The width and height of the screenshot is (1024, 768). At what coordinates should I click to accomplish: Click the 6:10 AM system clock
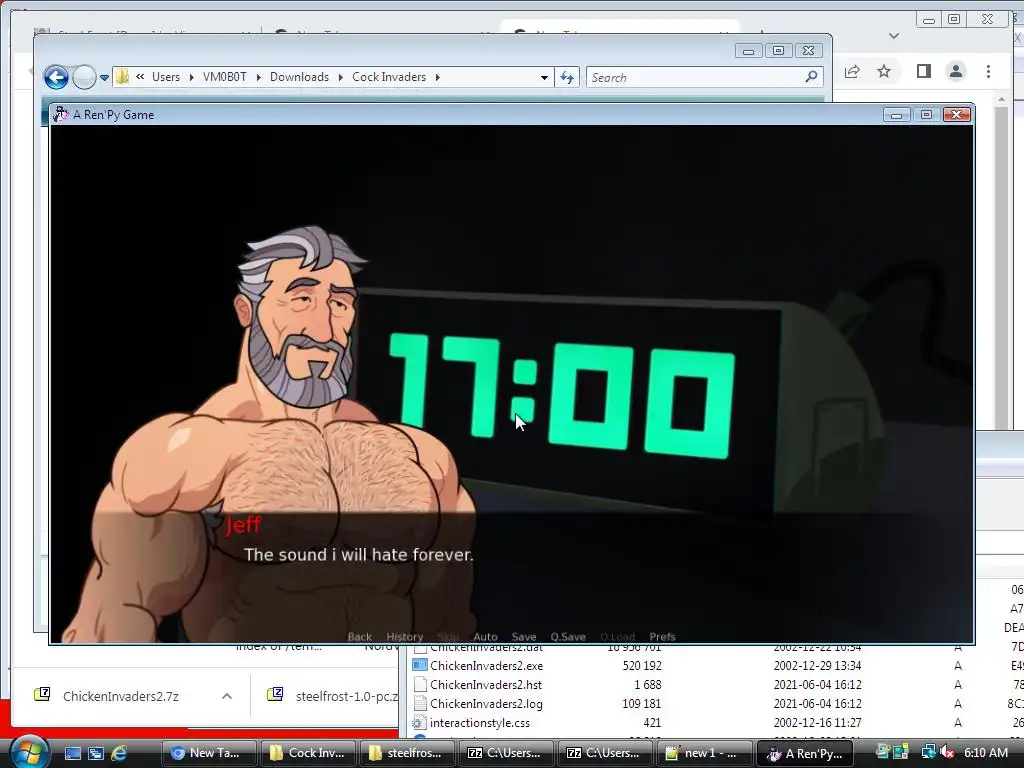985,753
